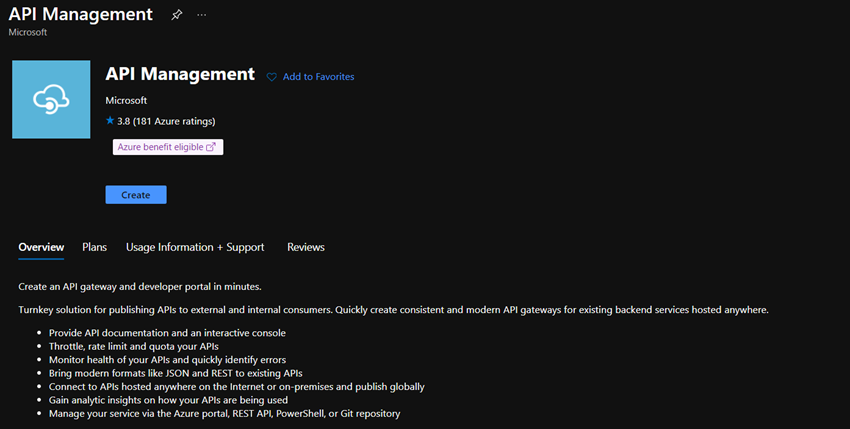Screen dimensions: 850x429
Task: Click the API Management page header title
Action: tap(81, 14)
